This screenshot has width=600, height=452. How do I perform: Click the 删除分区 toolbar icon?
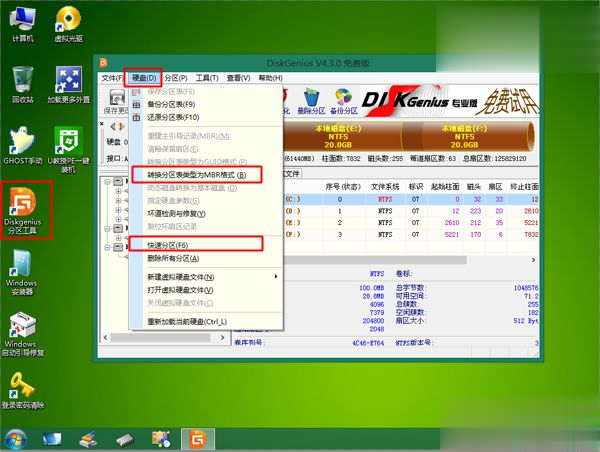coord(311,101)
